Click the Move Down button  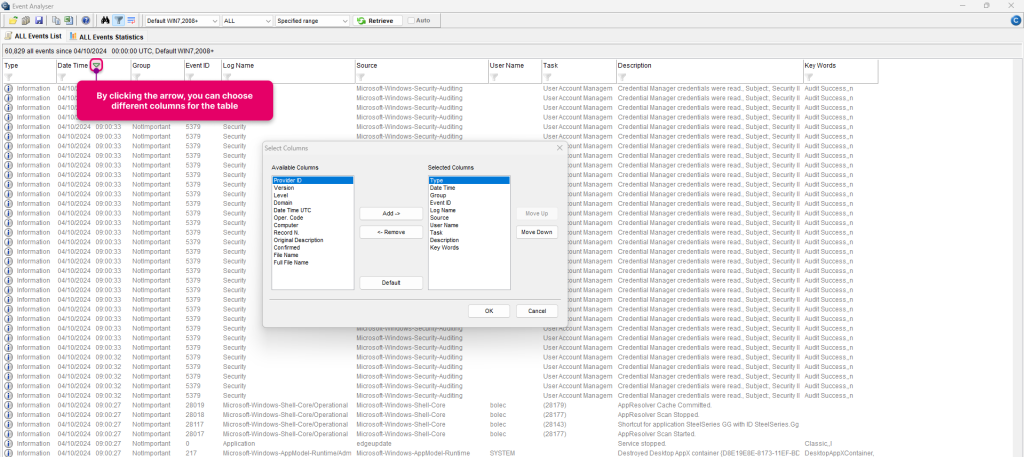pos(537,232)
